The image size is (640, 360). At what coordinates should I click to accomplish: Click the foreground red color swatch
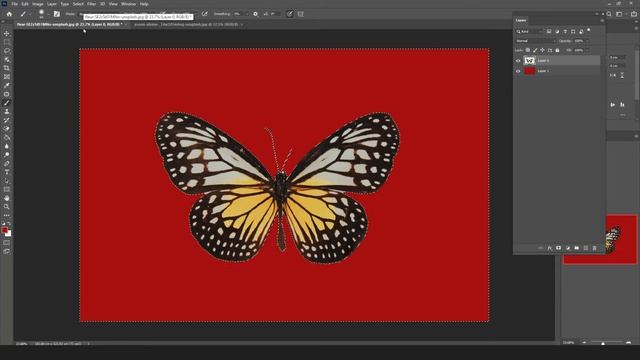(x=5, y=230)
